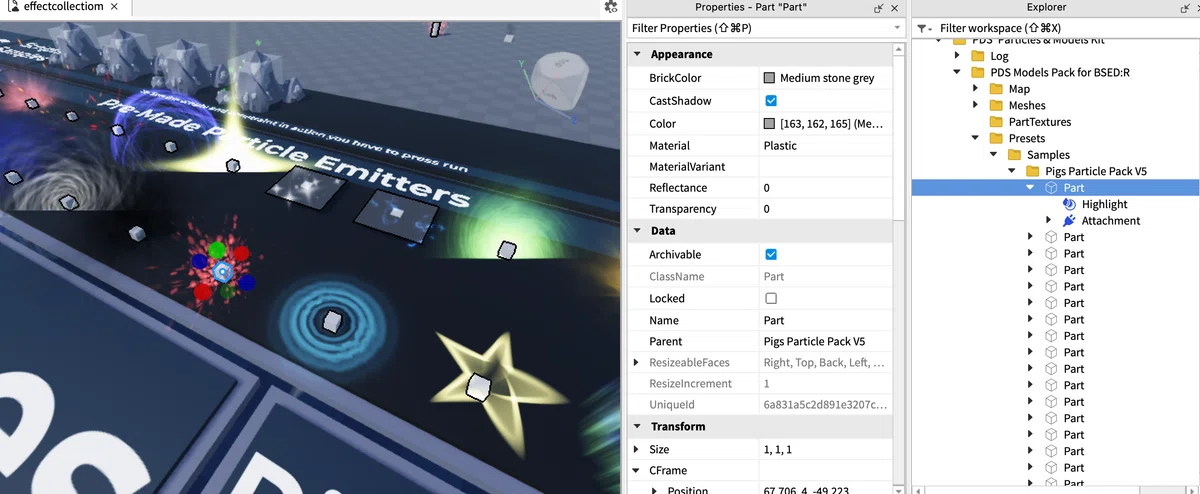Expand the Meshes folder arrow

[975, 105]
